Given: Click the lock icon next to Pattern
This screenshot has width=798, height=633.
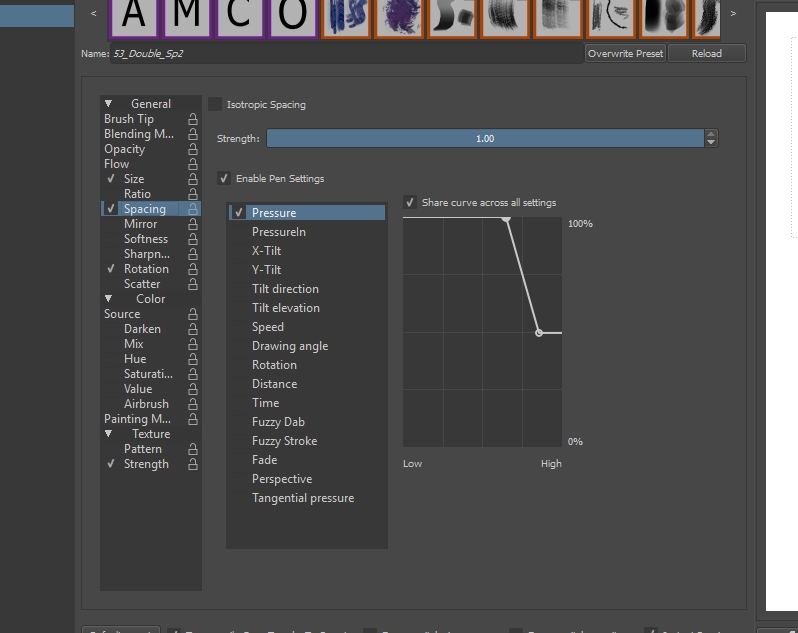Looking at the screenshot, I should click(x=193, y=449).
